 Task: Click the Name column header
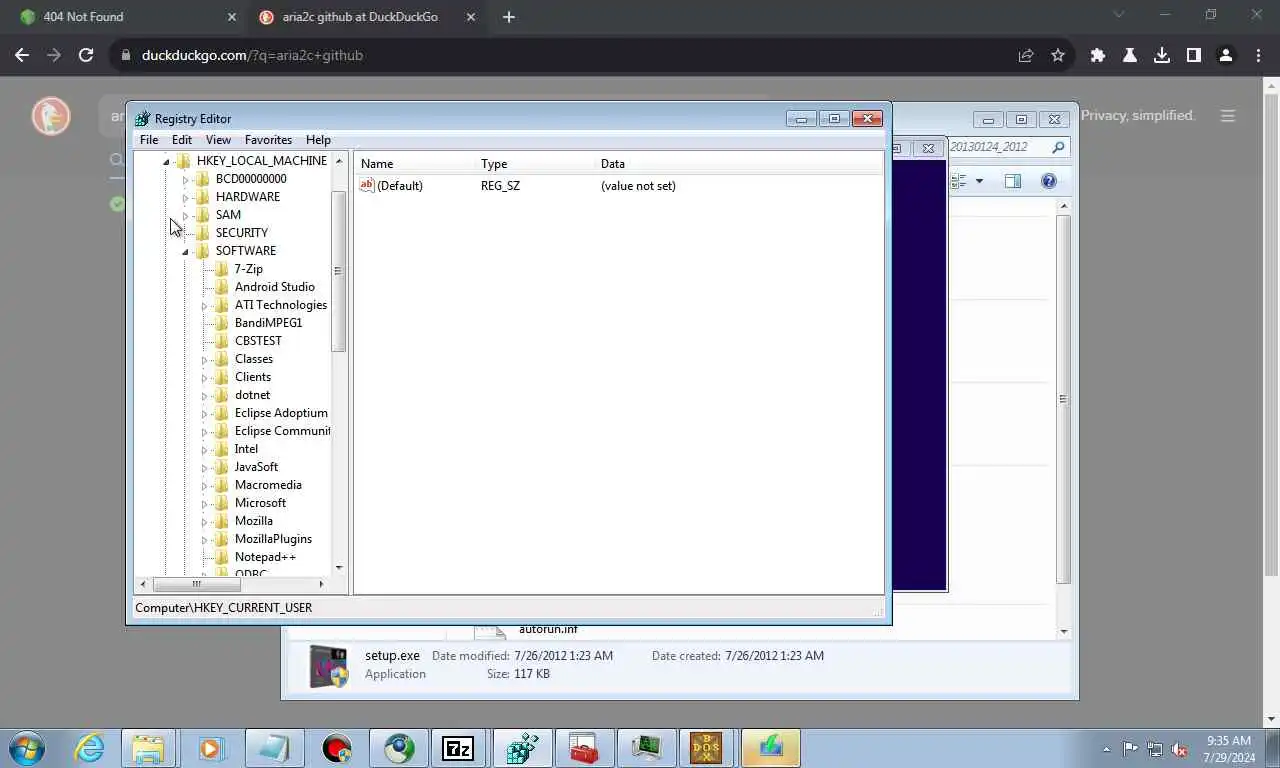[416, 164]
